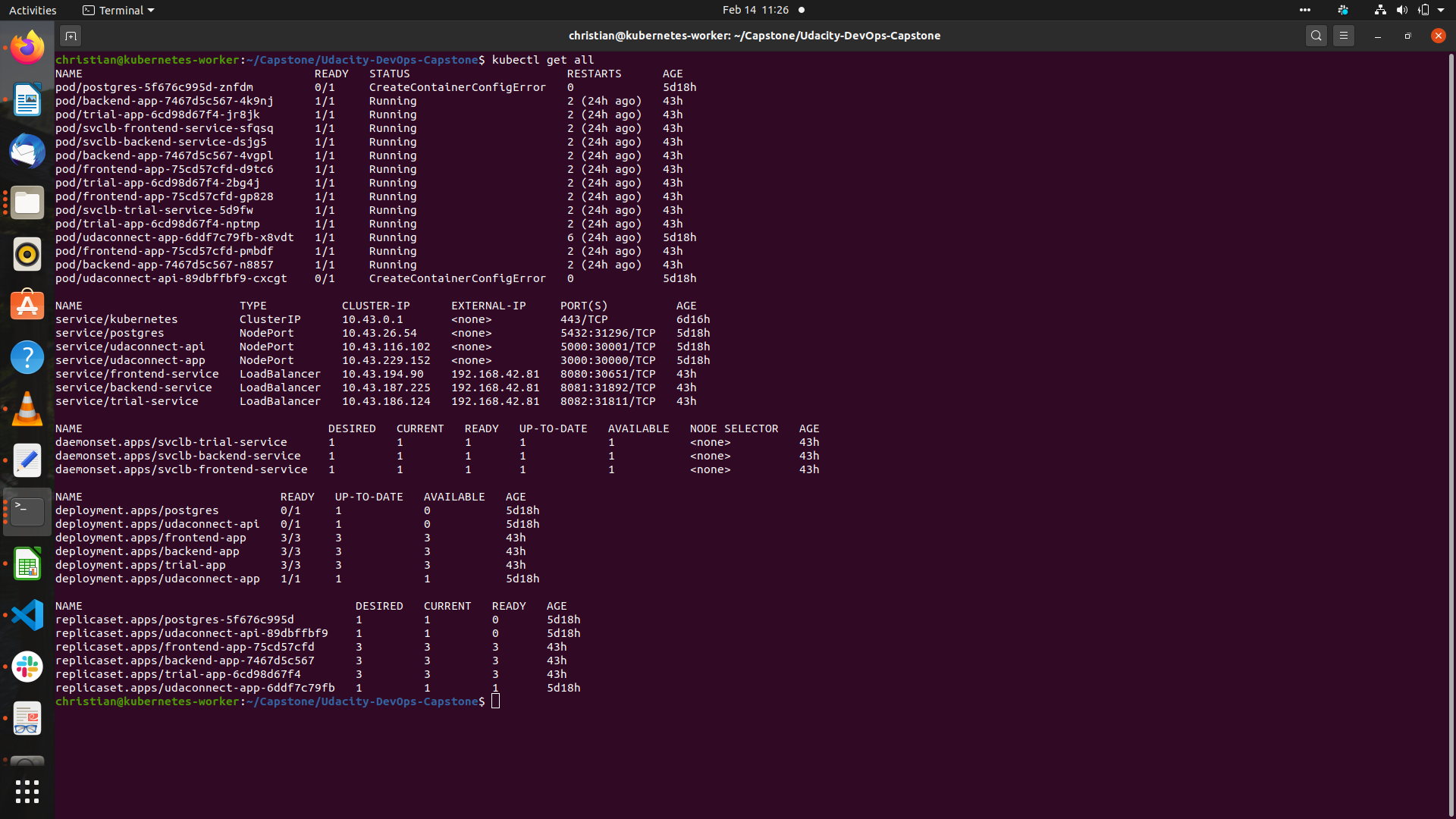Screen dimensions: 1456x819
Task: Open the Feb 14 11:26 clock menu
Action: click(x=755, y=10)
